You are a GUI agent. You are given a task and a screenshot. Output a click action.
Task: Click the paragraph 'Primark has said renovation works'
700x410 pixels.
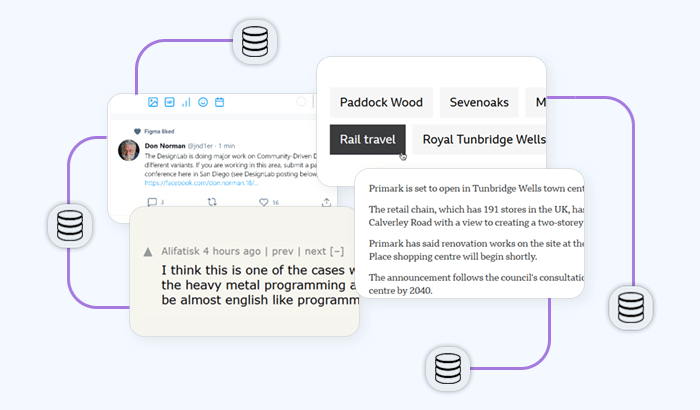476,250
